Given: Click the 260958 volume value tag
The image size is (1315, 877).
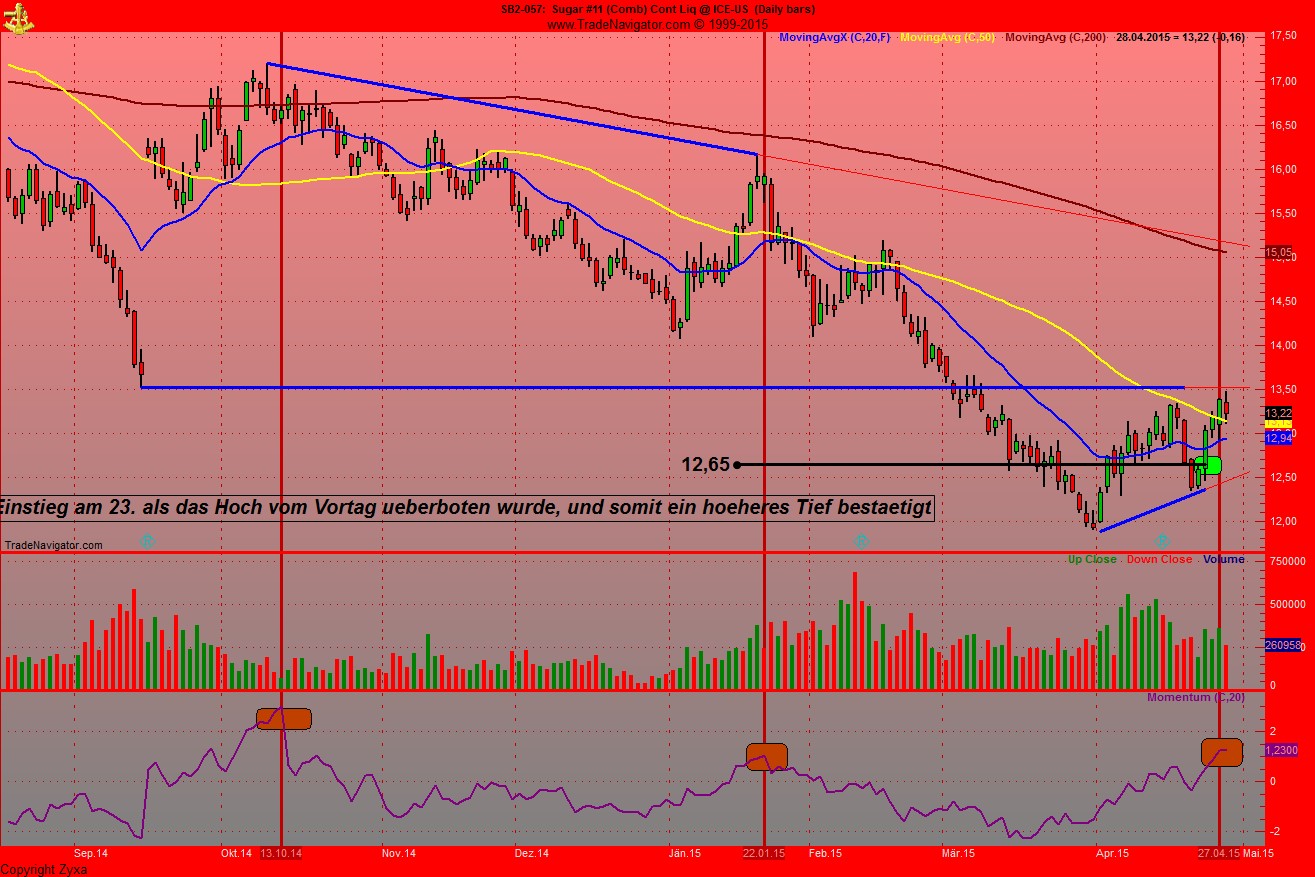Looking at the screenshot, I should [1283, 645].
